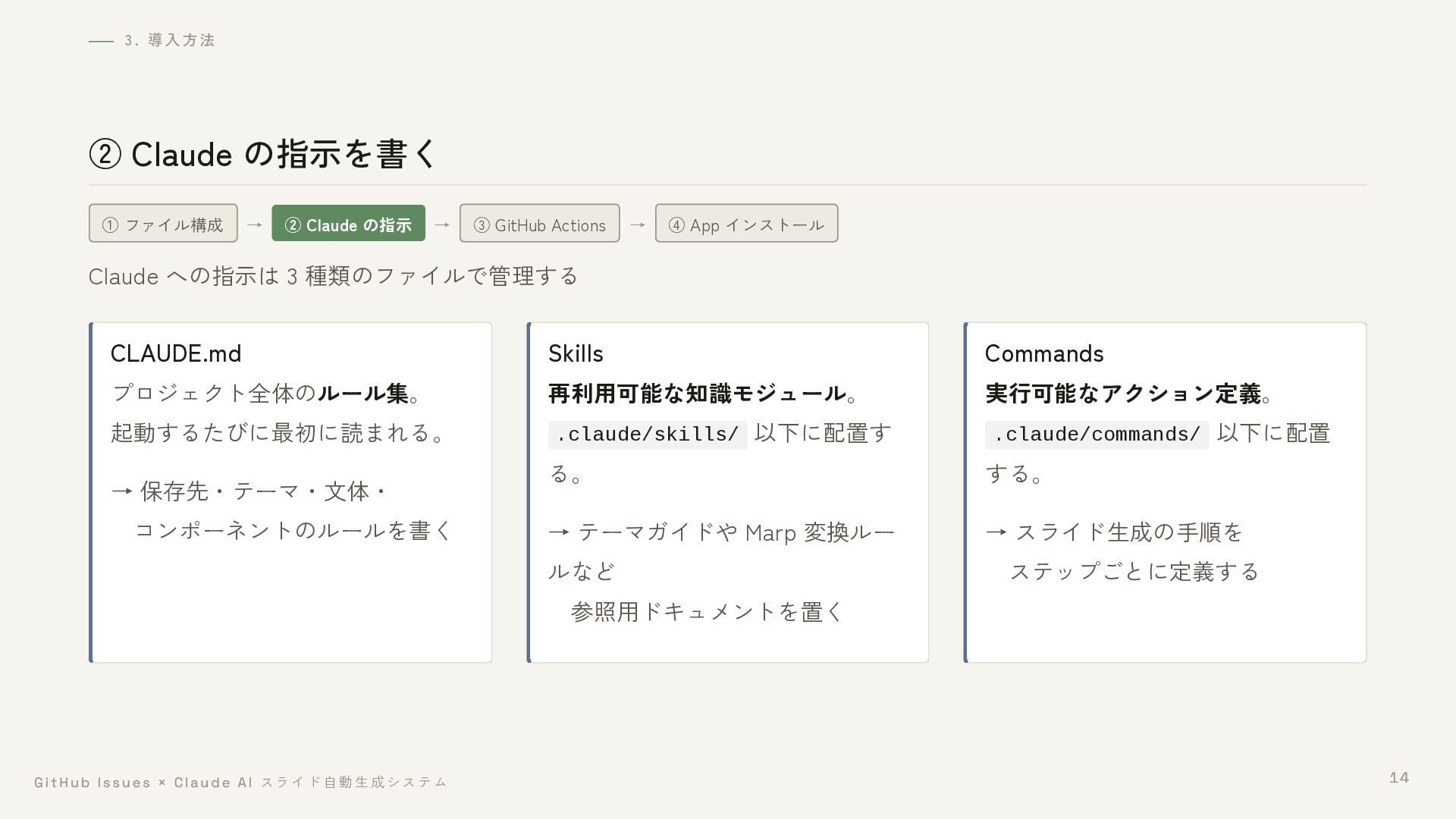Click the arrow after the Claude の指示 step
This screenshot has height=819, width=1456.
pyautogui.click(x=442, y=224)
